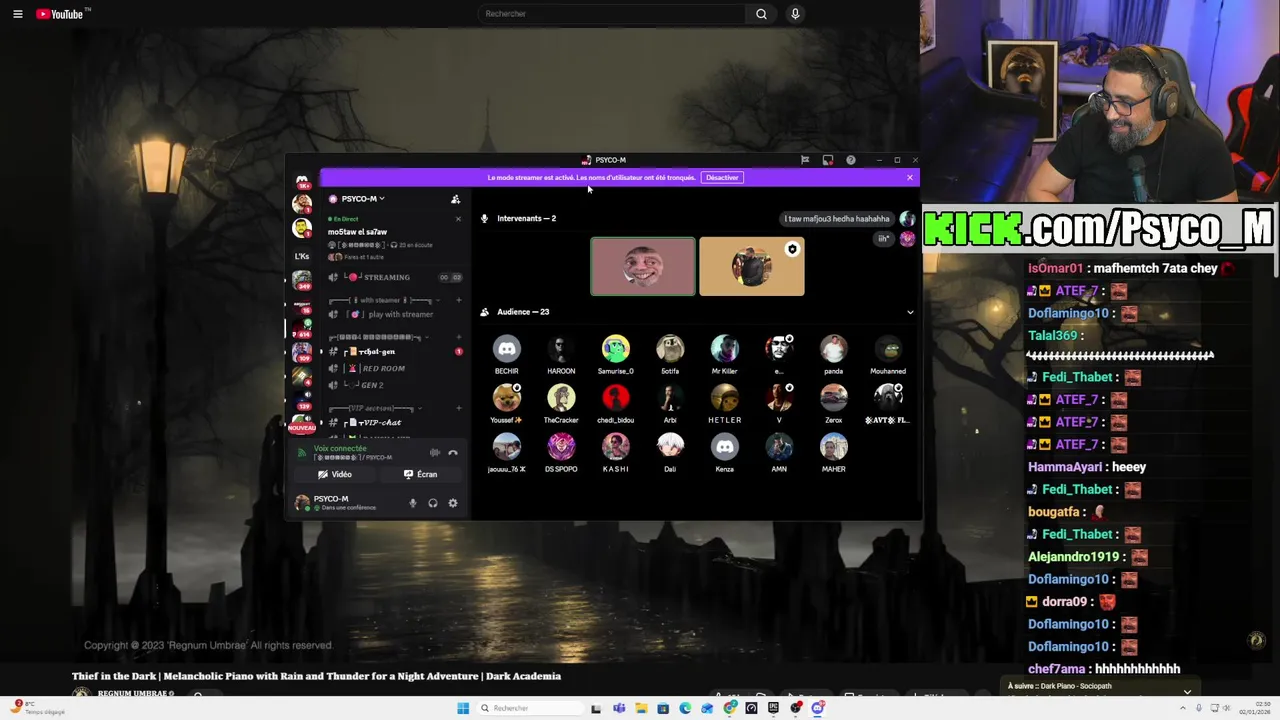Screen dimensions: 1280x720
Task: Add a channel to 'with streamer' category
Action: click(458, 300)
